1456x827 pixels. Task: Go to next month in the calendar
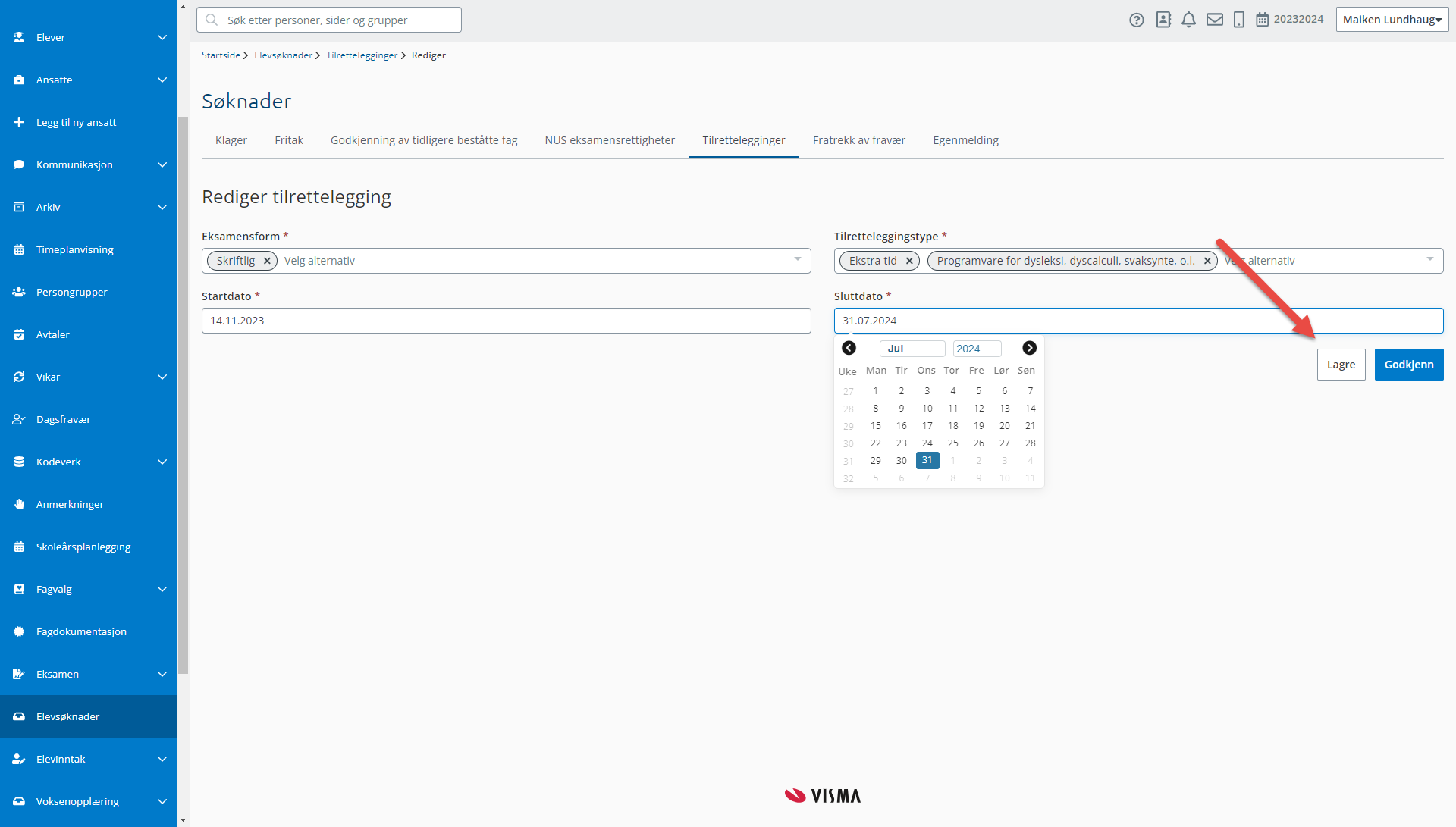[1029, 348]
